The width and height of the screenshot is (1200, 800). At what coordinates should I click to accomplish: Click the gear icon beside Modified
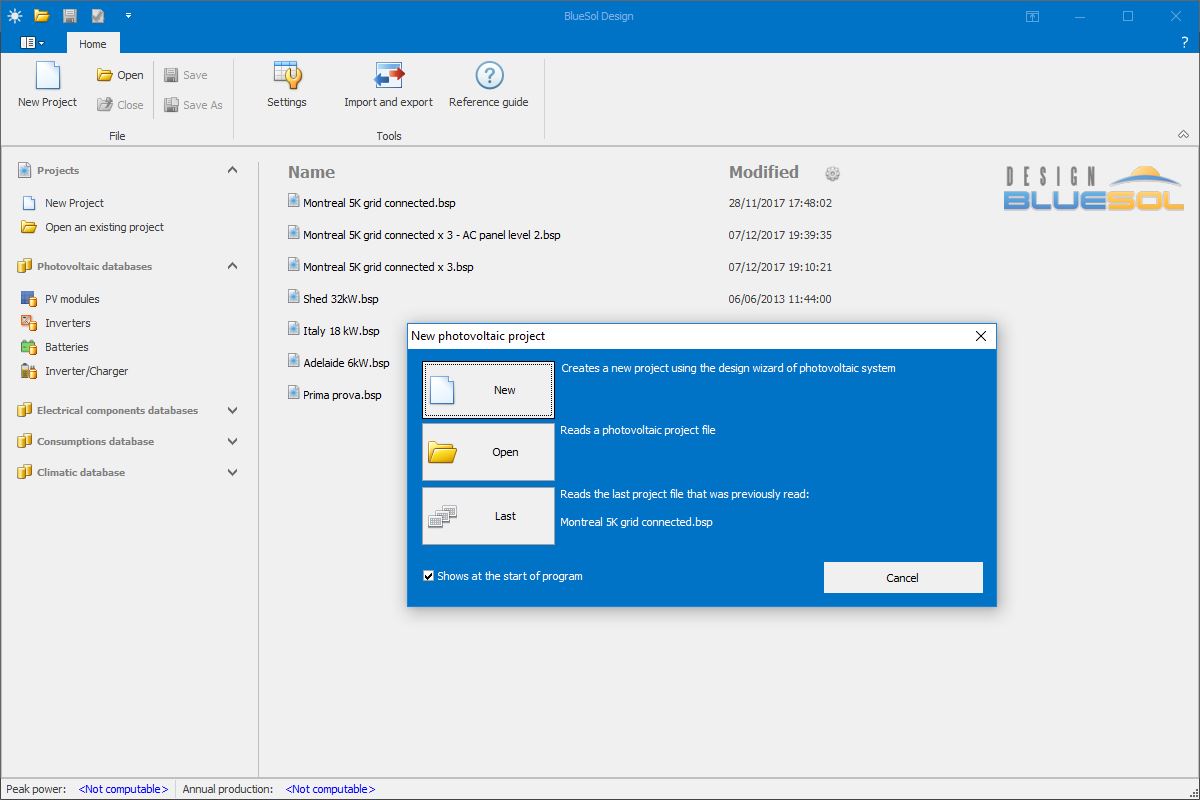point(832,173)
